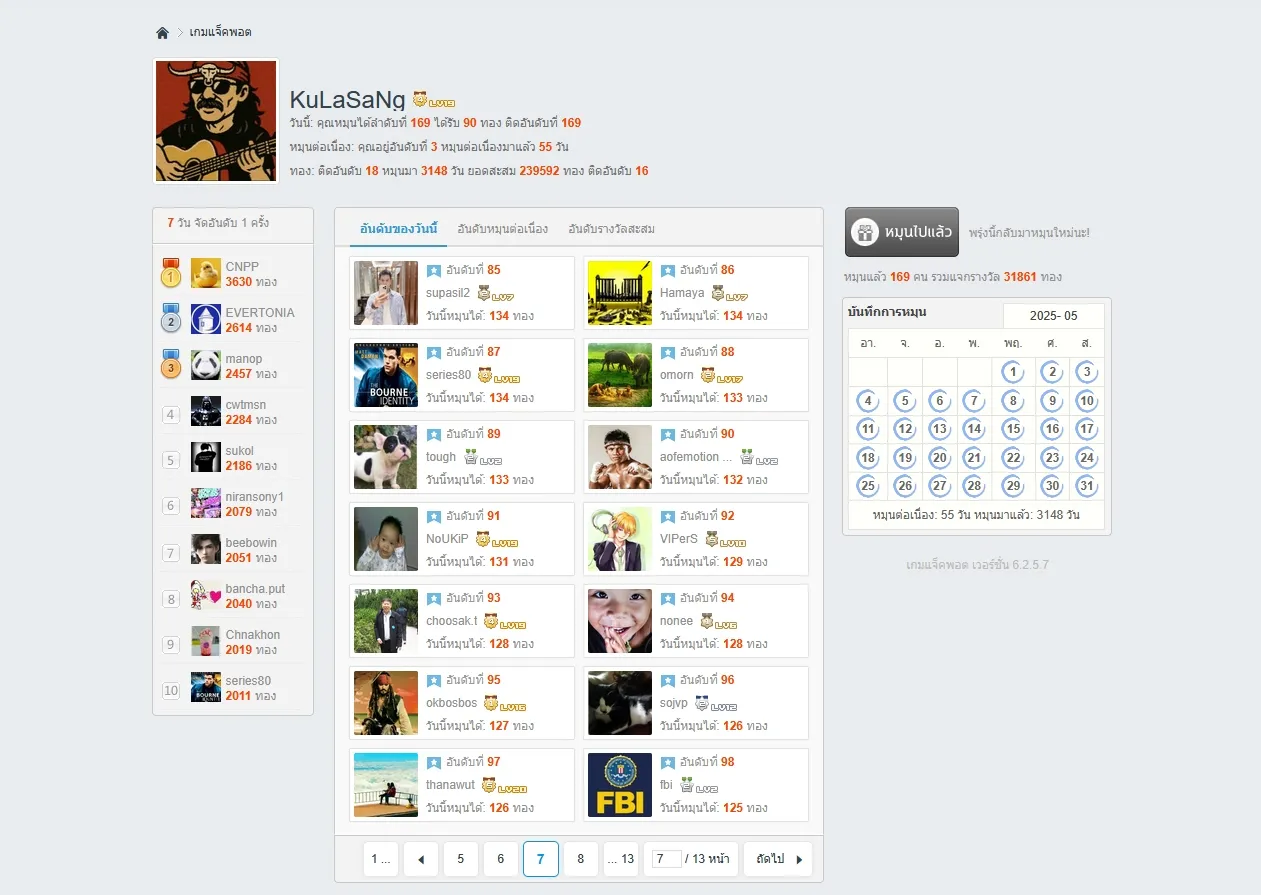1261x895 pixels.
Task: Click choosak.t level badge icon
Action: (x=505, y=622)
